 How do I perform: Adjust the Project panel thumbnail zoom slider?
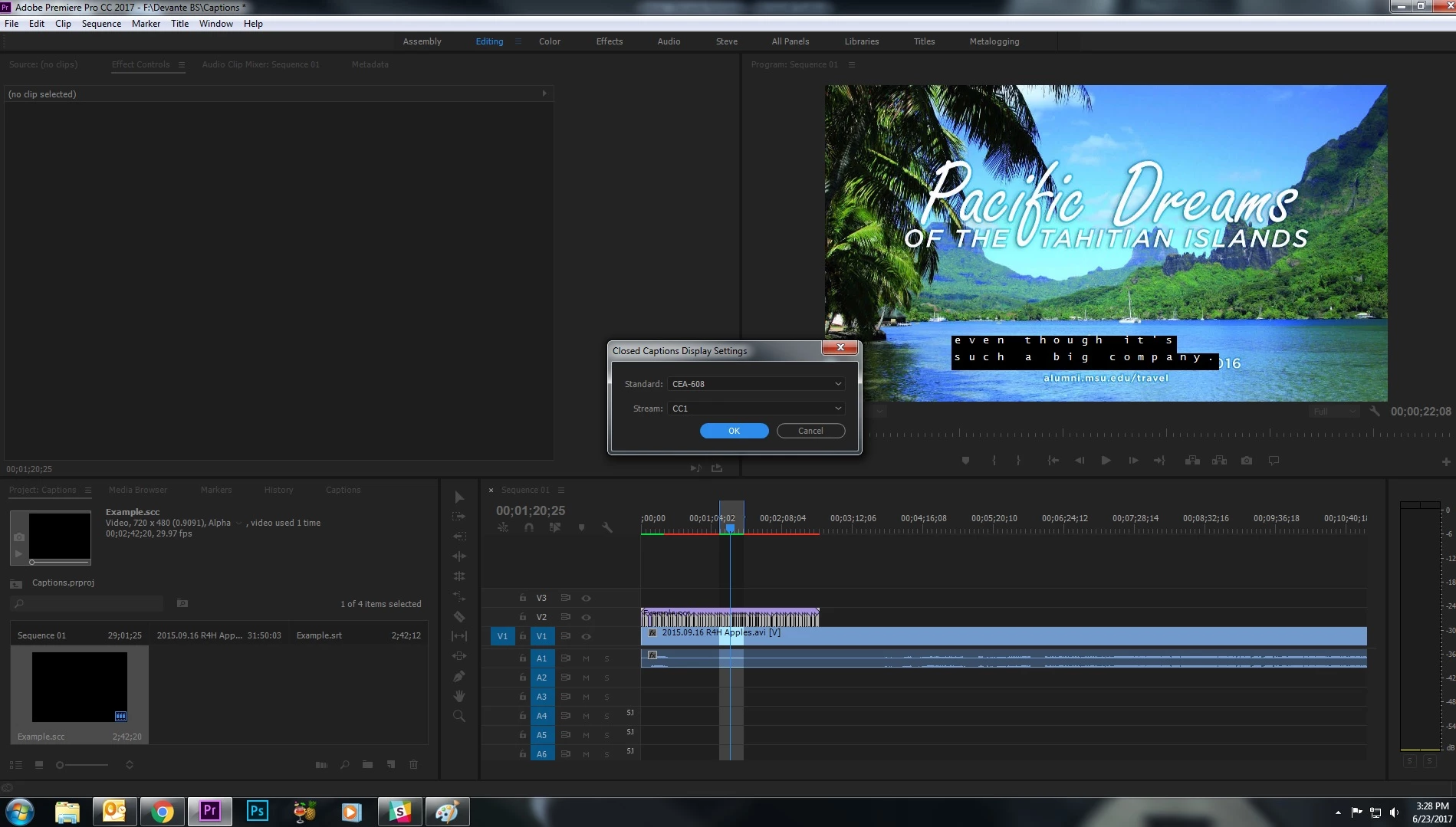(x=83, y=765)
